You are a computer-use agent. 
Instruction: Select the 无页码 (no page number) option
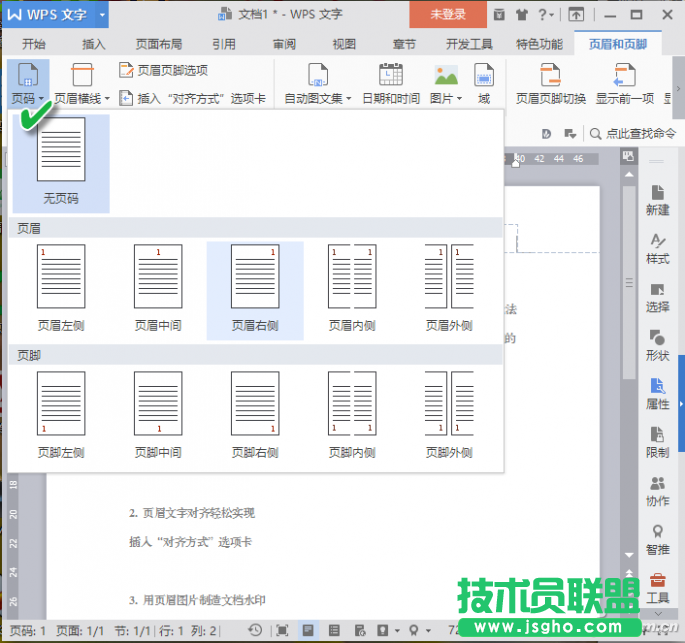coord(60,162)
